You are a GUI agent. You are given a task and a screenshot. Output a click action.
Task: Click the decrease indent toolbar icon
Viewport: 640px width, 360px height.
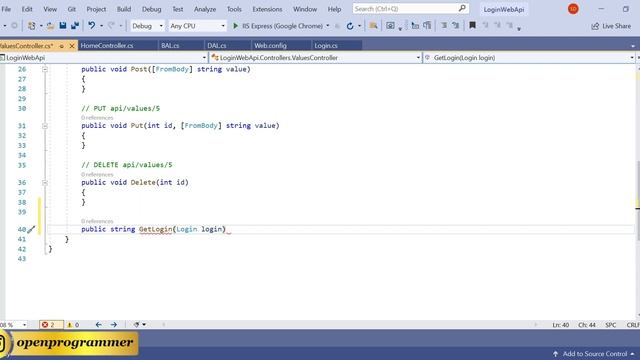tap(415, 26)
